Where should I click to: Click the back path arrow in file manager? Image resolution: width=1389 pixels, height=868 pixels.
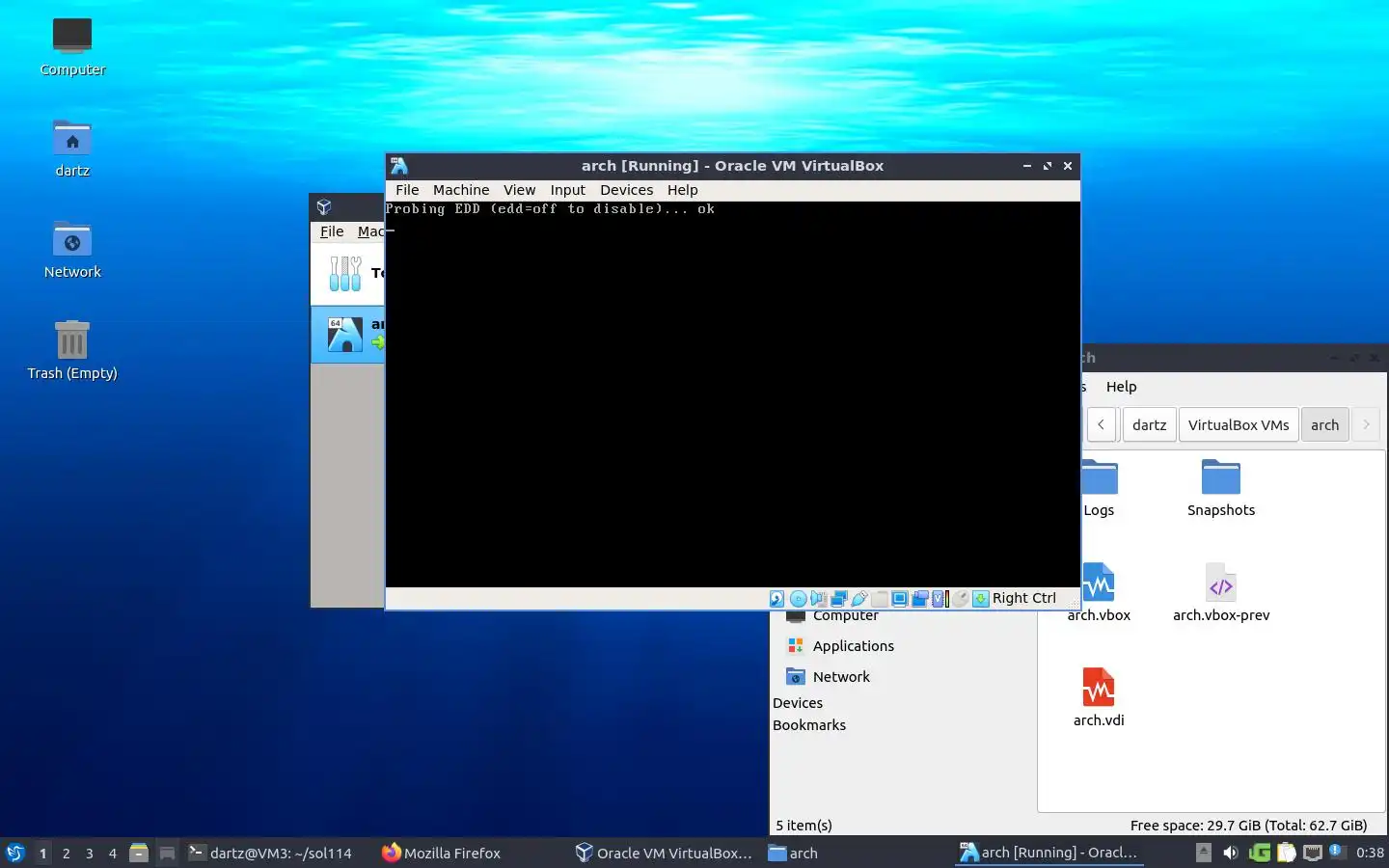(x=1102, y=424)
